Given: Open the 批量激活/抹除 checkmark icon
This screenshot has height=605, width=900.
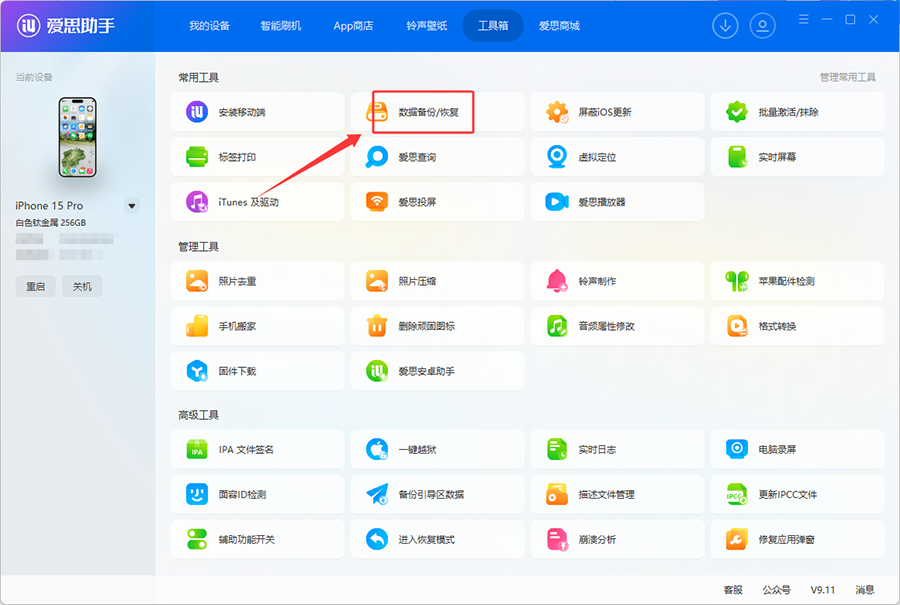Looking at the screenshot, I should coord(737,112).
